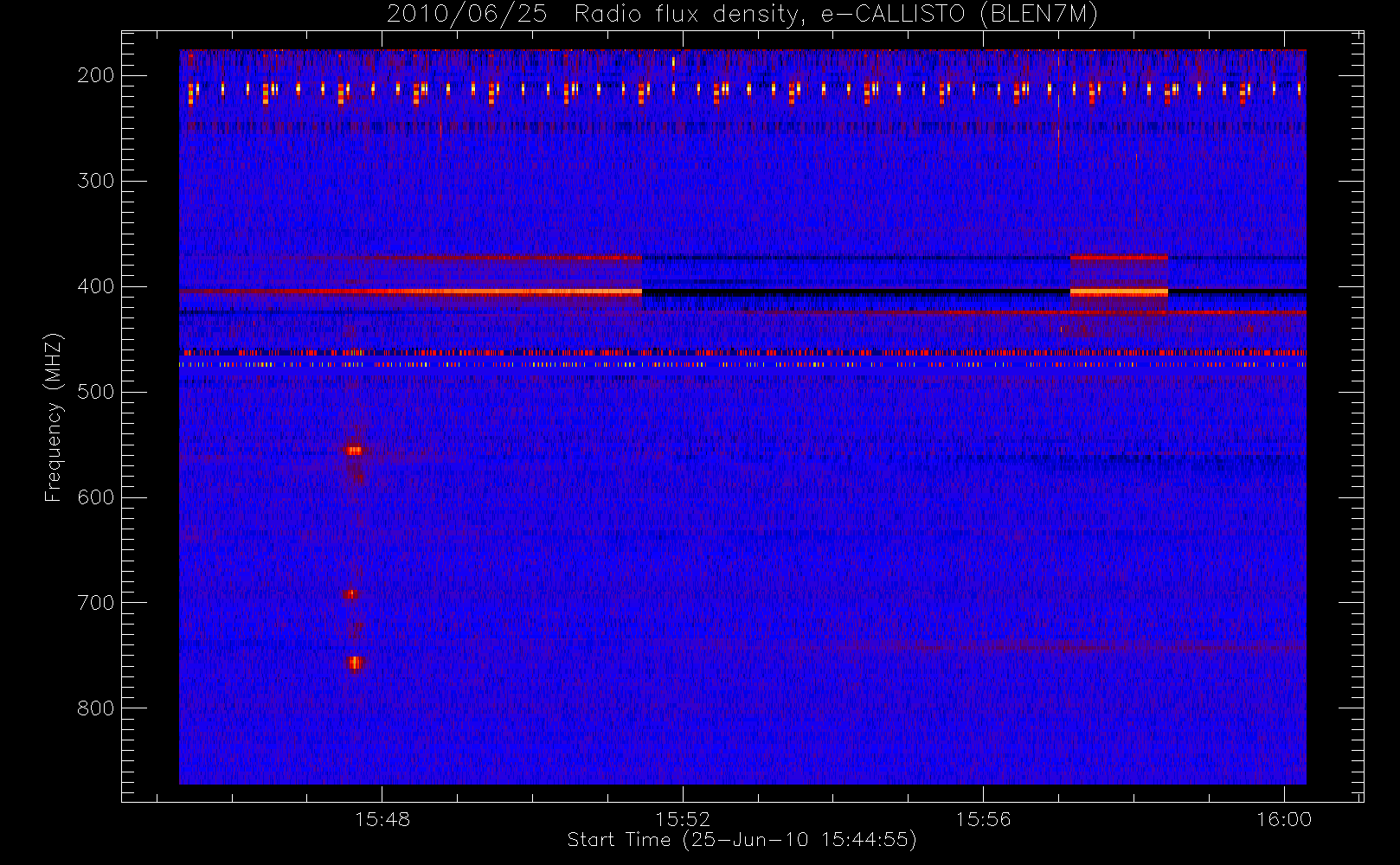The width and height of the screenshot is (1400, 865).
Task: Click the burst spot near 690 MHz
Action: pyautogui.click(x=350, y=594)
